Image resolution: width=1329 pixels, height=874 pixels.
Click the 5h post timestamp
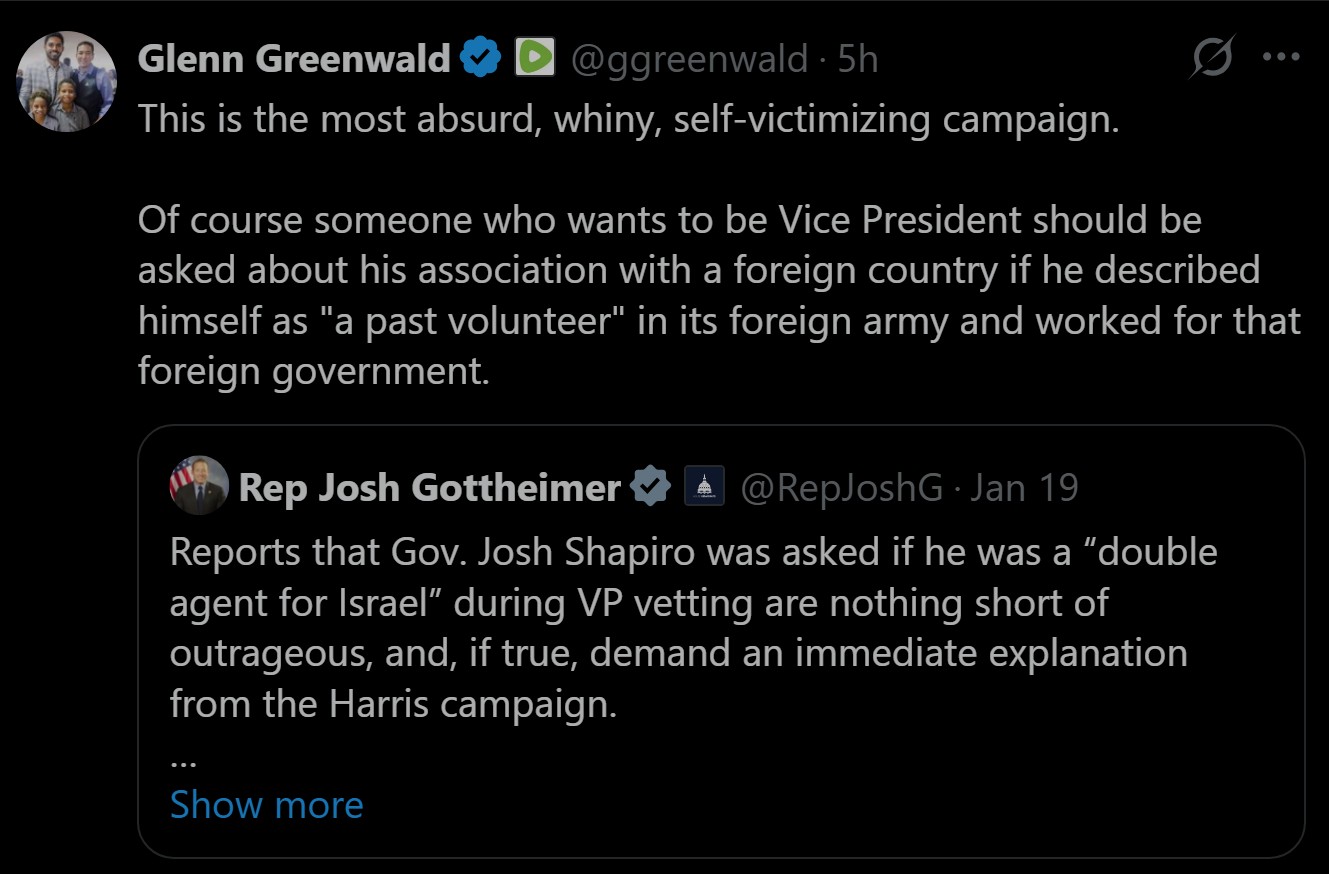(857, 59)
